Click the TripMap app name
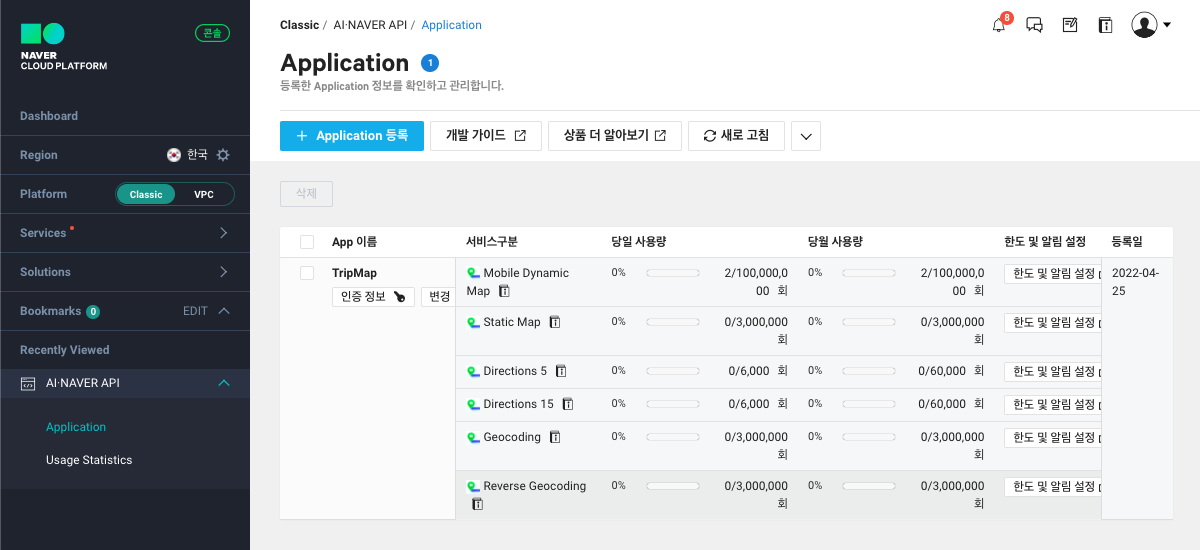Viewport: 1200px width, 550px height. tap(354, 273)
